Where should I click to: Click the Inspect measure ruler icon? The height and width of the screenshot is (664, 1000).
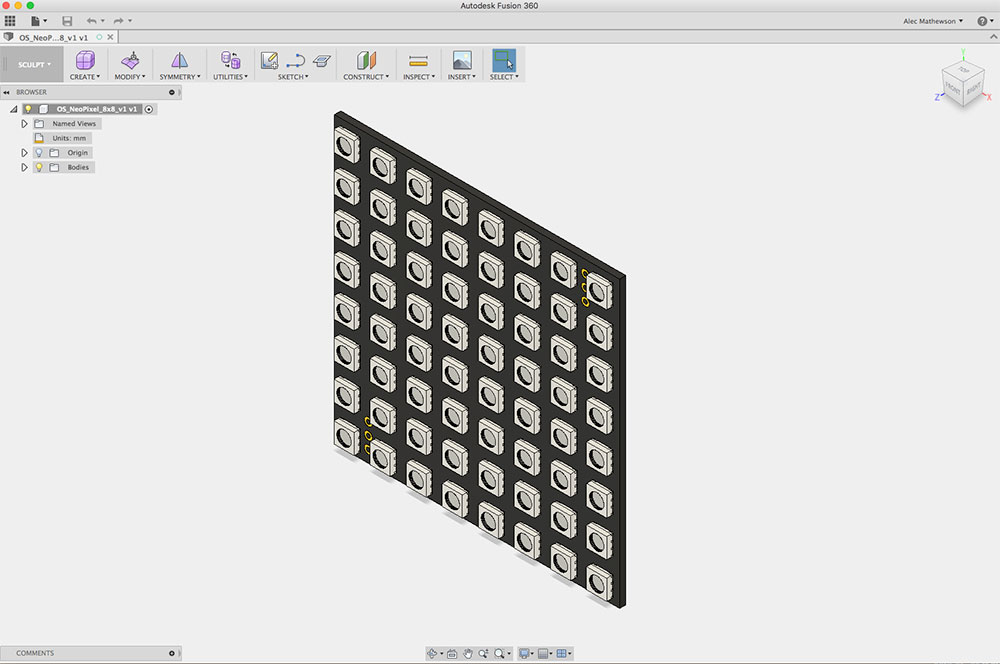(418, 61)
